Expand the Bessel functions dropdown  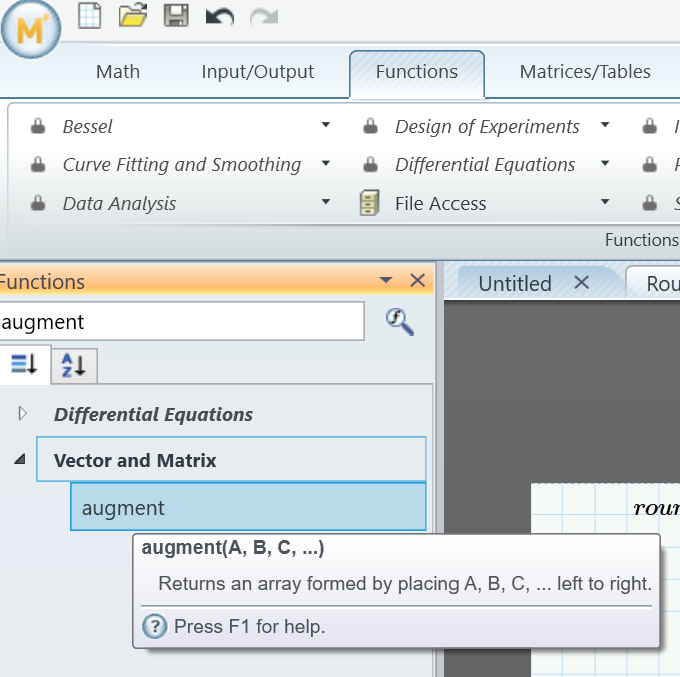click(x=325, y=126)
